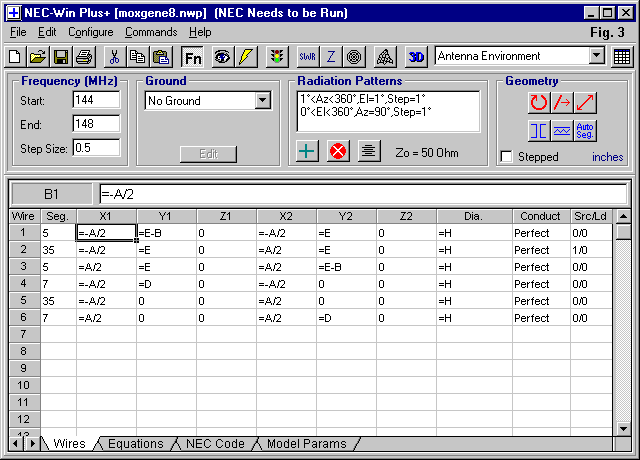The width and height of the screenshot is (640, 460).
Task: Add a radiation pattern with plus button
Action: coord(308,151)
